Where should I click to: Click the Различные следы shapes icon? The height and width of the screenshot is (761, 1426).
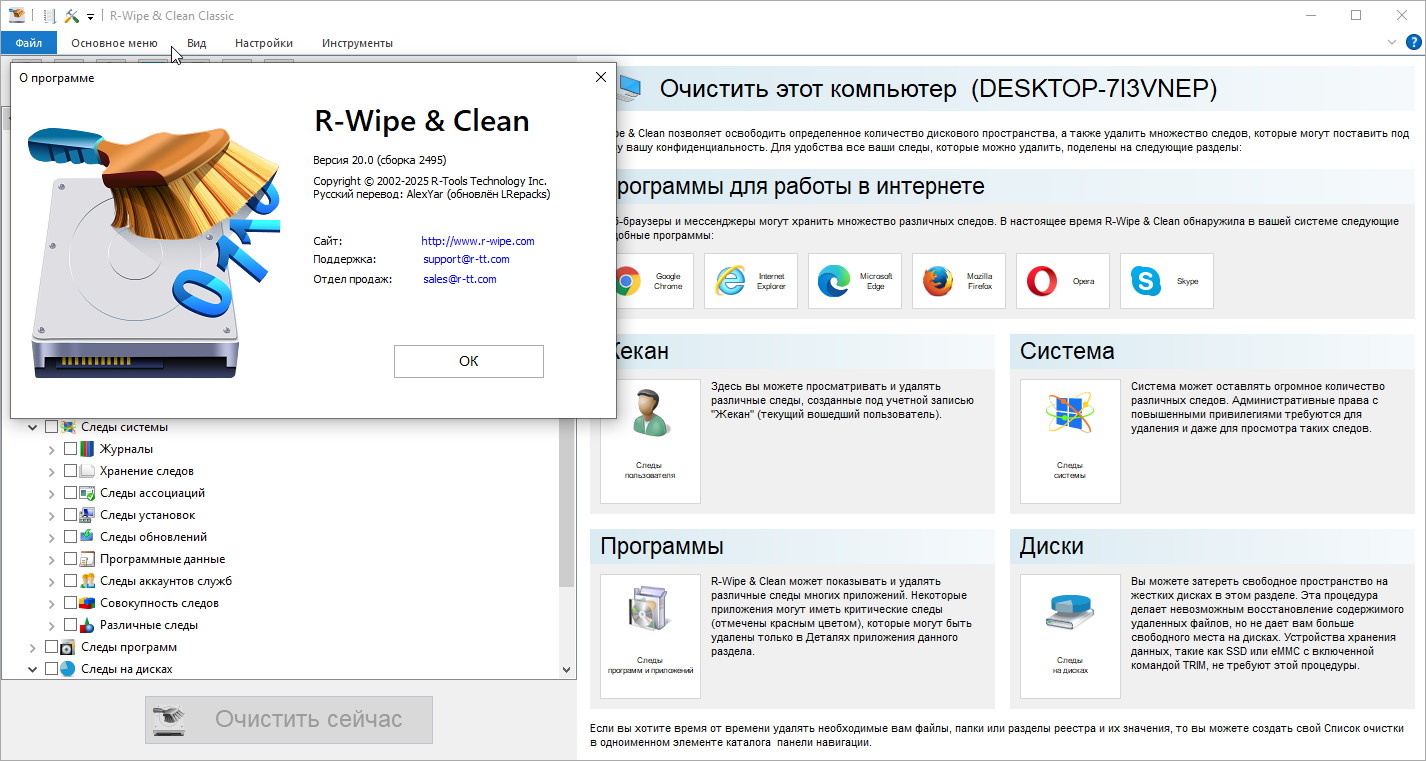click(87, 625)
